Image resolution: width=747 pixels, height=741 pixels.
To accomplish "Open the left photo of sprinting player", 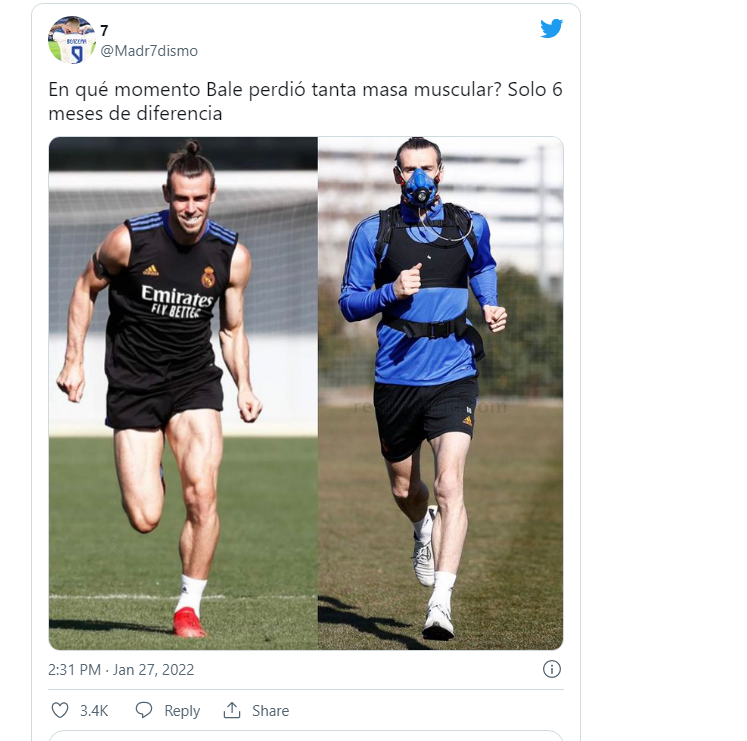I will tap(183, 393).
